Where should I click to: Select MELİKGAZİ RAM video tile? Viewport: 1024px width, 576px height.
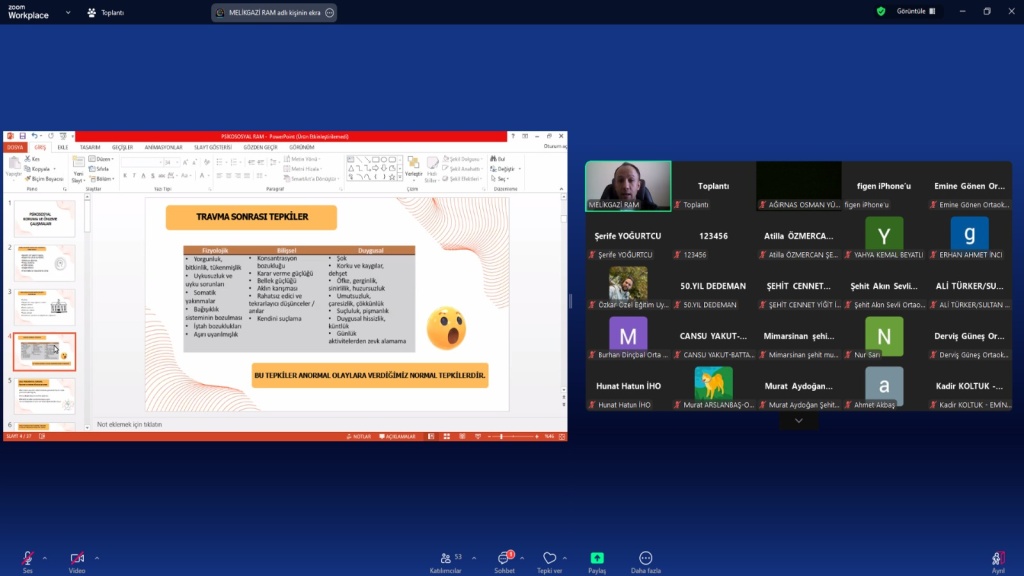pos(627,186)
